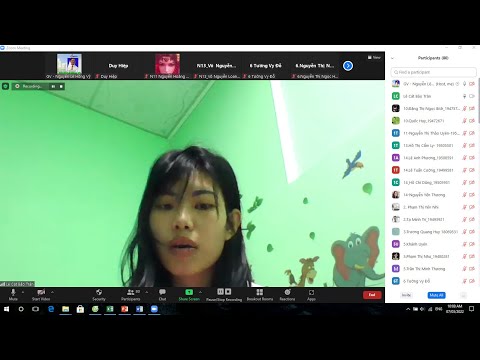The width and height of the screenshot is (480, 360).
Task: Open the More options button beside Mute All
Action: [463, 295]
